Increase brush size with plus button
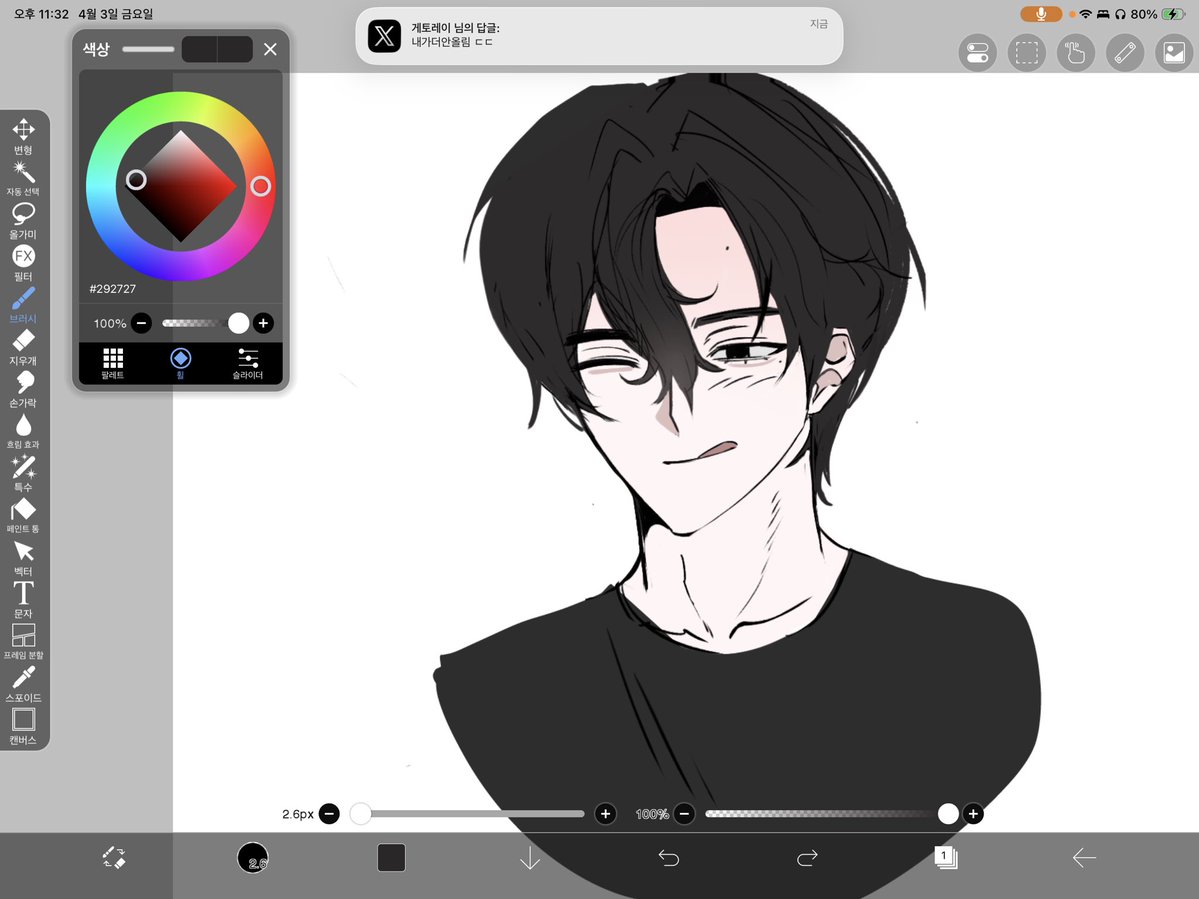The image size is (1199, 899). (x=606, y=814)
